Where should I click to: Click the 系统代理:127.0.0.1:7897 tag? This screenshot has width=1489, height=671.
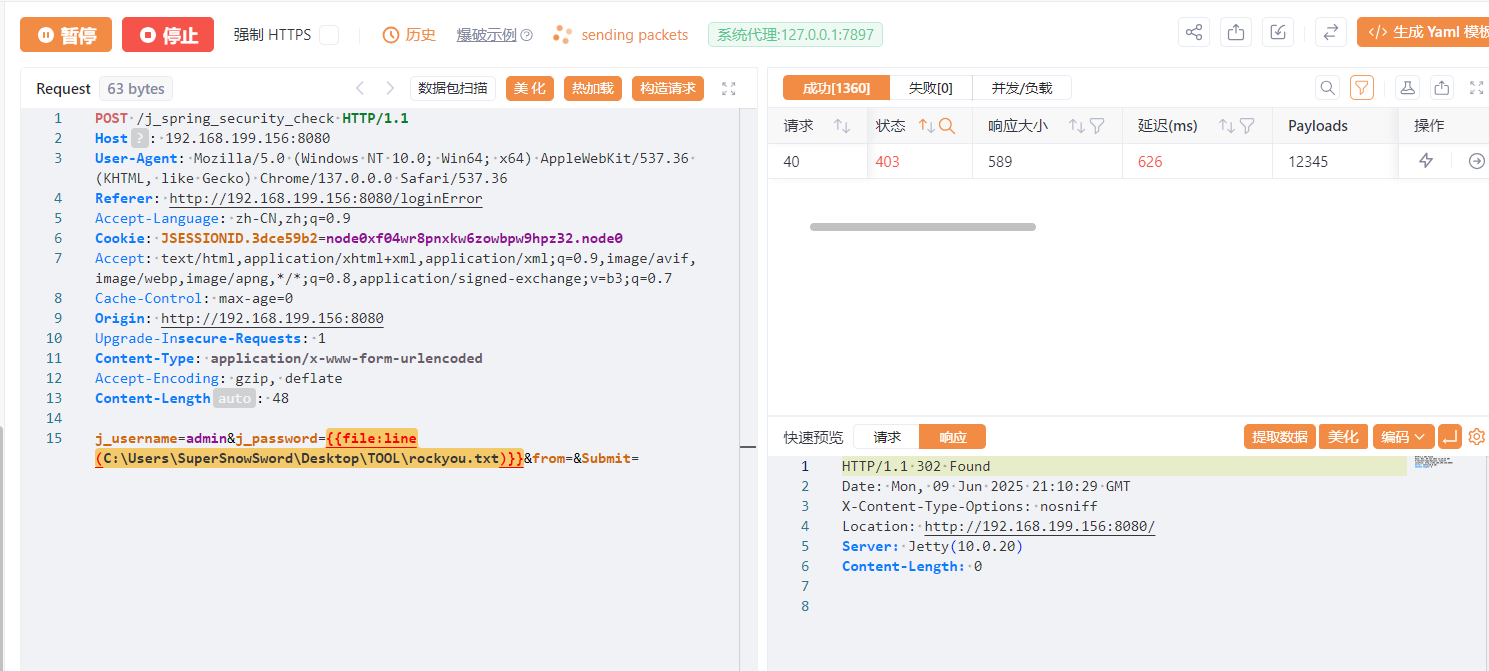click(795, 35)
